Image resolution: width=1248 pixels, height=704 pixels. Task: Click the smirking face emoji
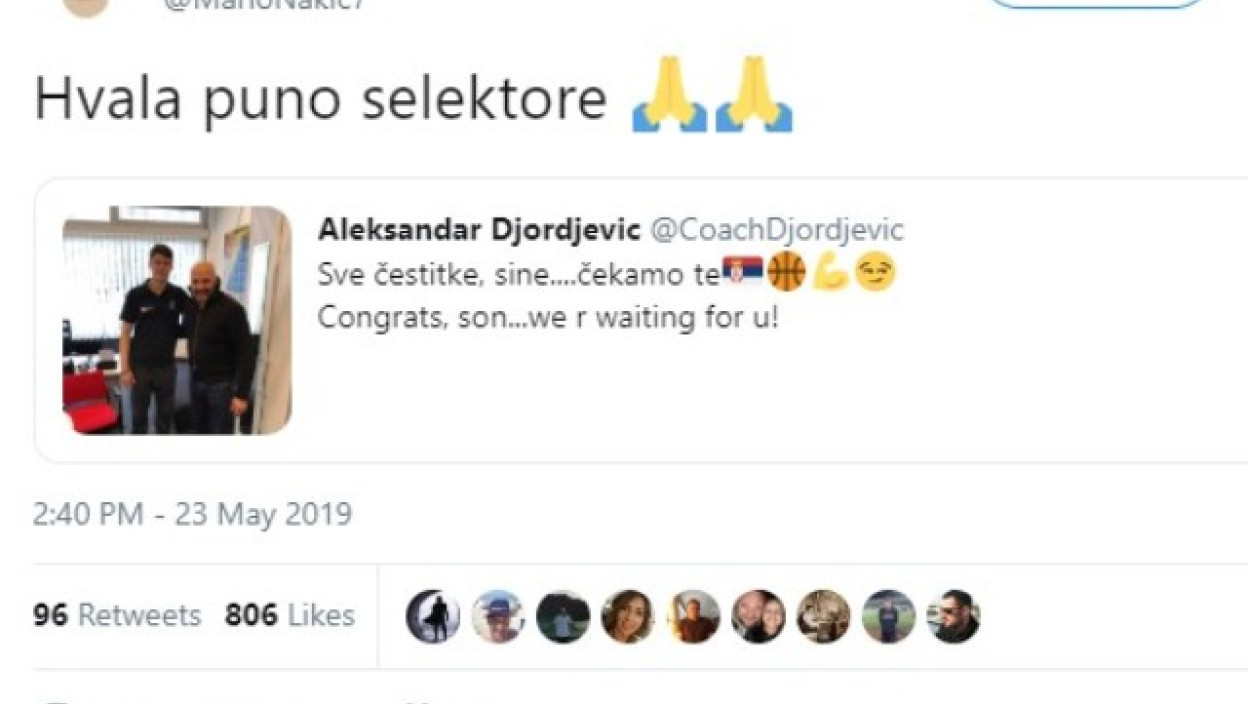pos(874,272)
